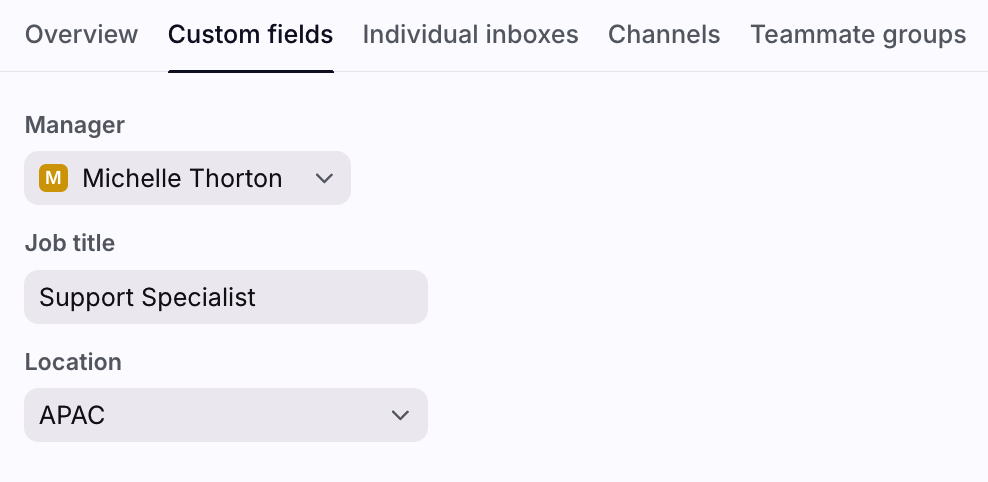Click the Manager field label
Viewport: 988px width, 482px height.
point(75,125)
